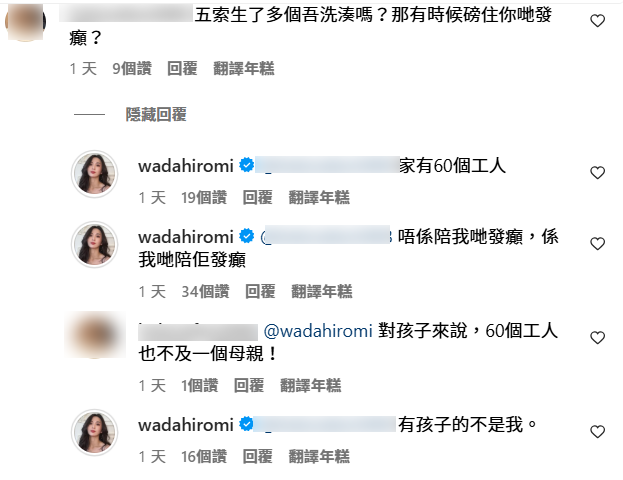Translate the '唔係陪我哋發癲' reply

(x=322, y=292)
